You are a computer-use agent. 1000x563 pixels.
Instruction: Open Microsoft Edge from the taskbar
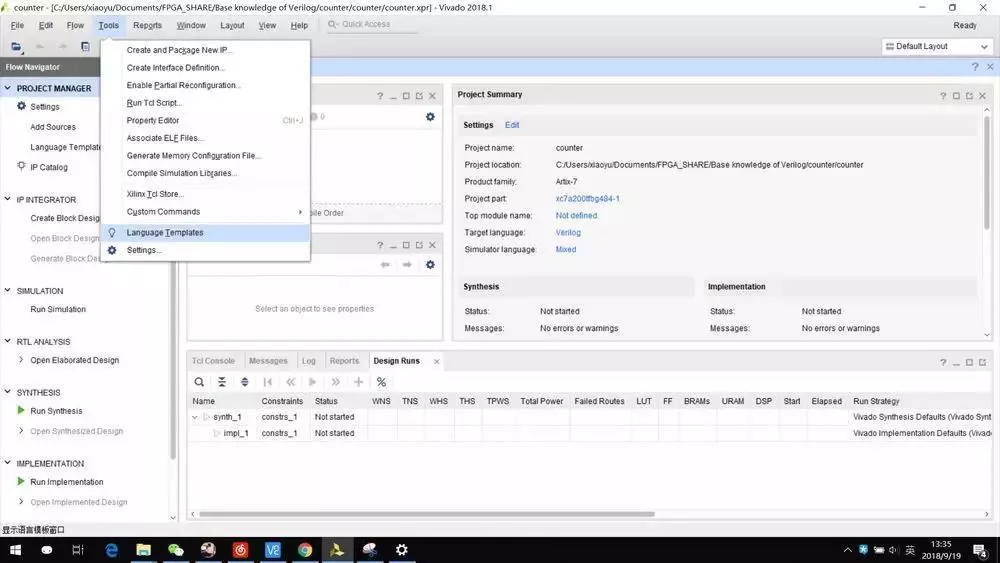[112, 550]
